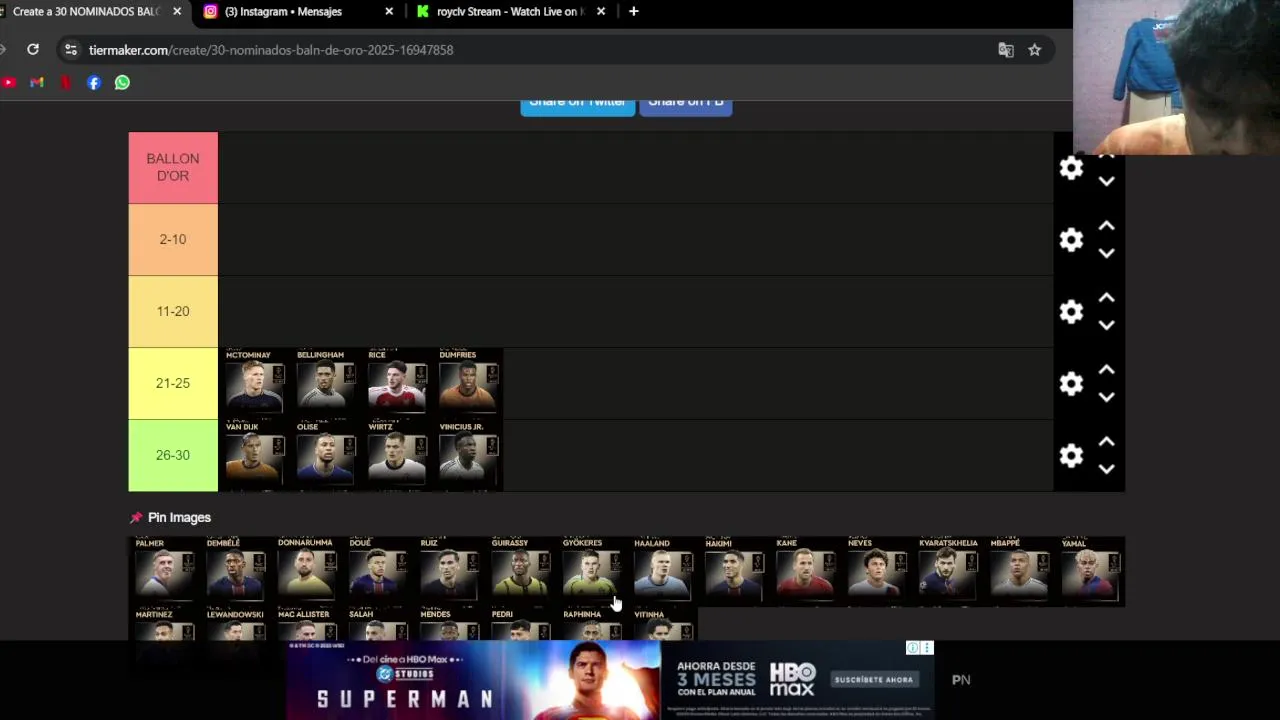Pick Mbappé card from image pool
The image size is (1280, 720).
(1018, 571)
